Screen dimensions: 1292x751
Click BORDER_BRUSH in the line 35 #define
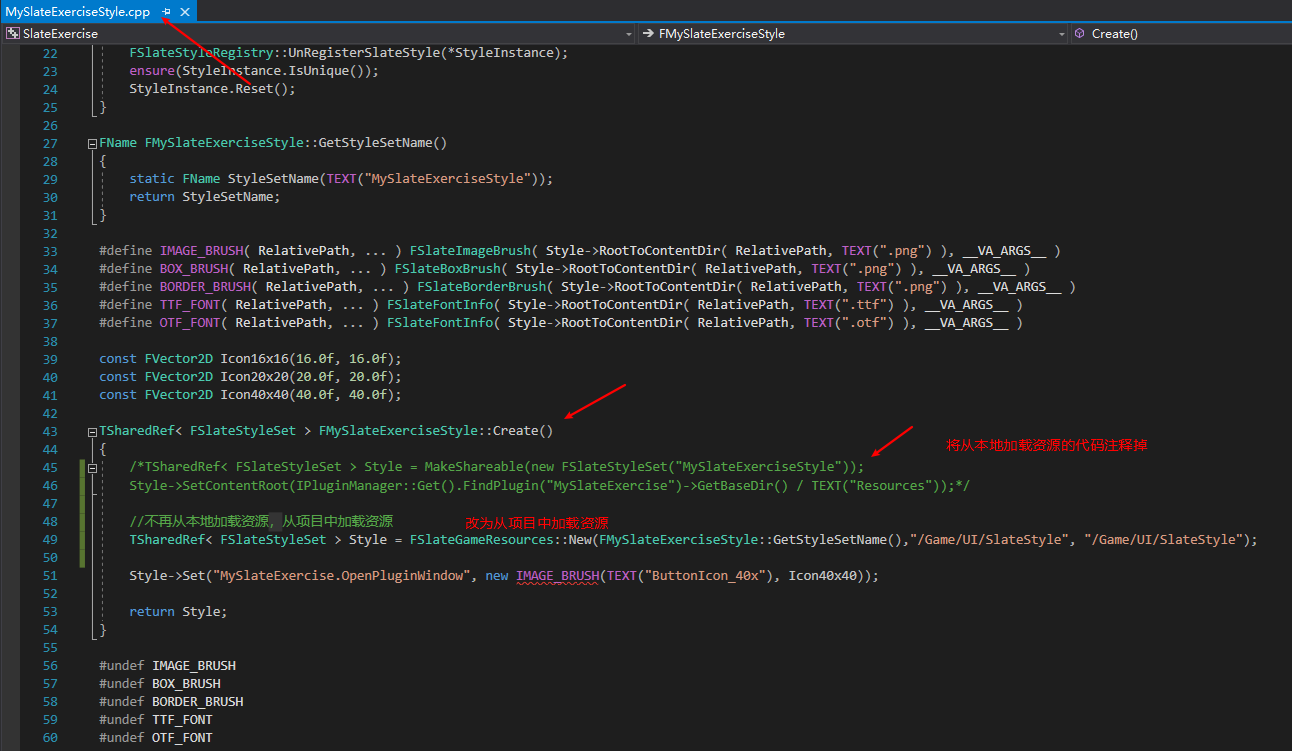pyautogui.click(x=205, y=287)
